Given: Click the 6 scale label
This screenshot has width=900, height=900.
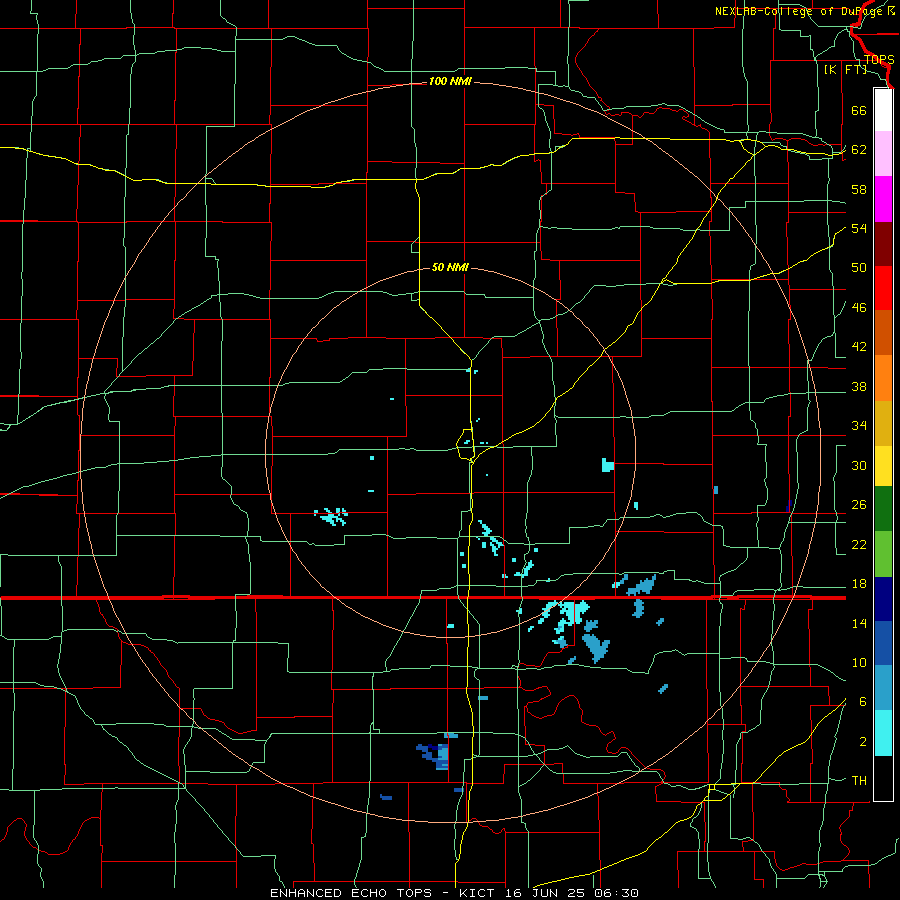Looking at the screenshot, I should 863,703.
